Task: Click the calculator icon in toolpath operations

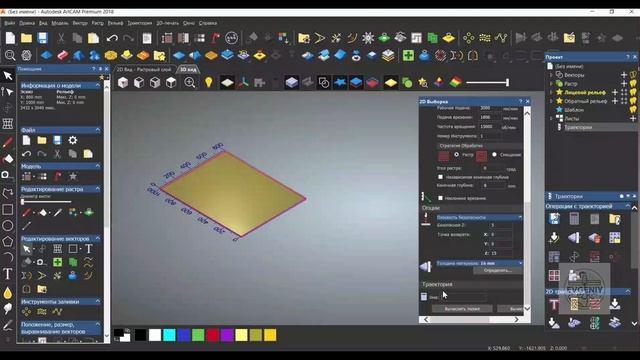Action: 574,219
